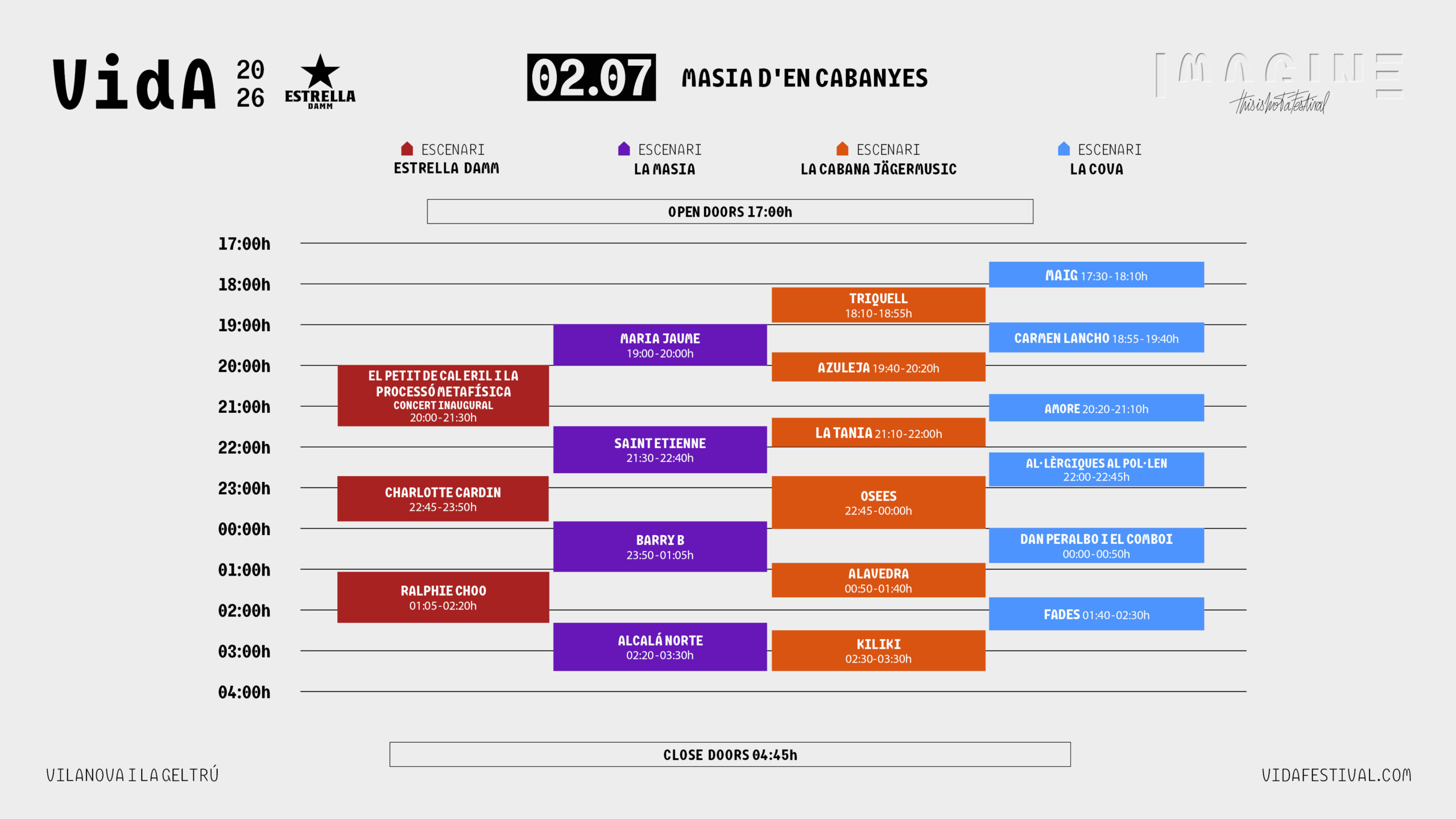Select the Fades 01:40-02:30h slot
This screenshot has width=1456, height=819.
pos(1096,614)
